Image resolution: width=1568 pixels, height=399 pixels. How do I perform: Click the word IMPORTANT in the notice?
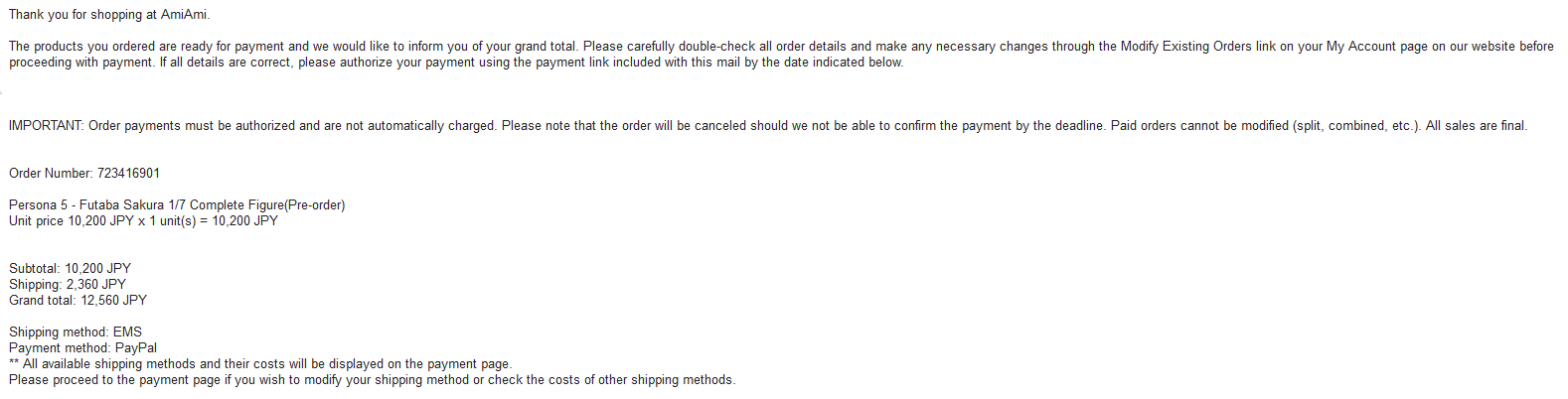(x=46, y=126)
